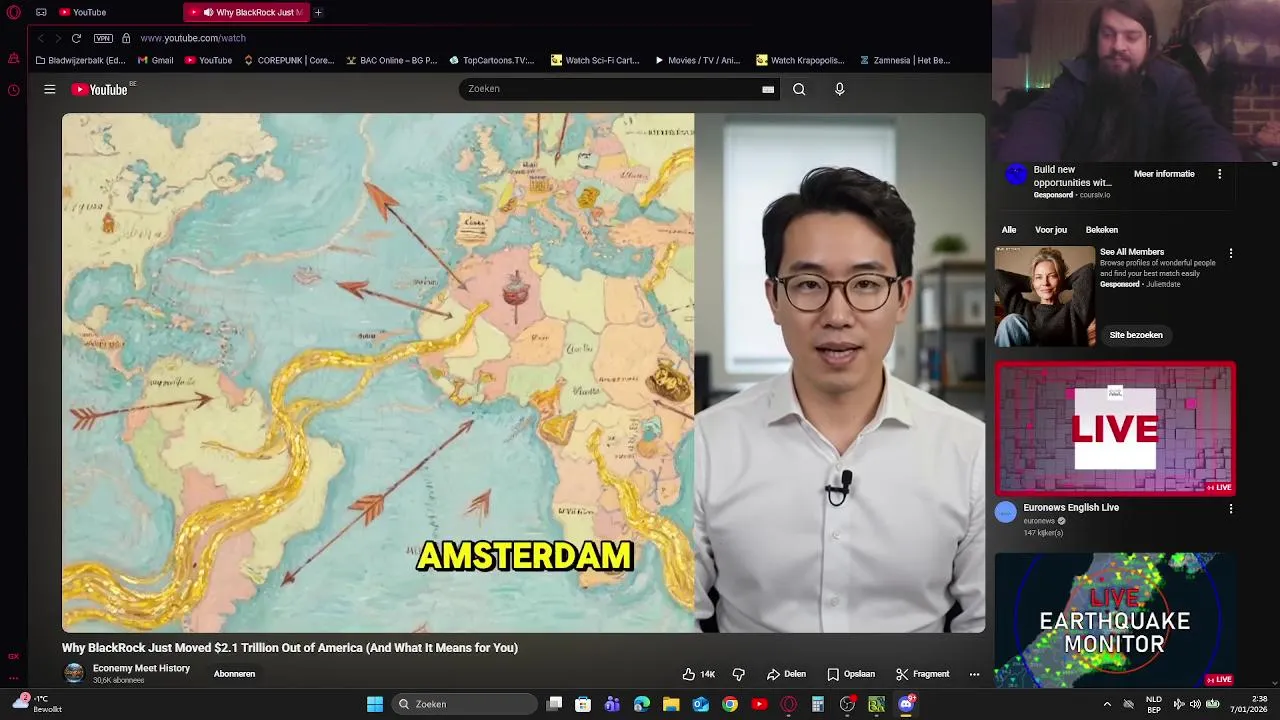Open the Watch Krapopolis bookmark
Screen dimensions: 1280x720
(801, 60)
